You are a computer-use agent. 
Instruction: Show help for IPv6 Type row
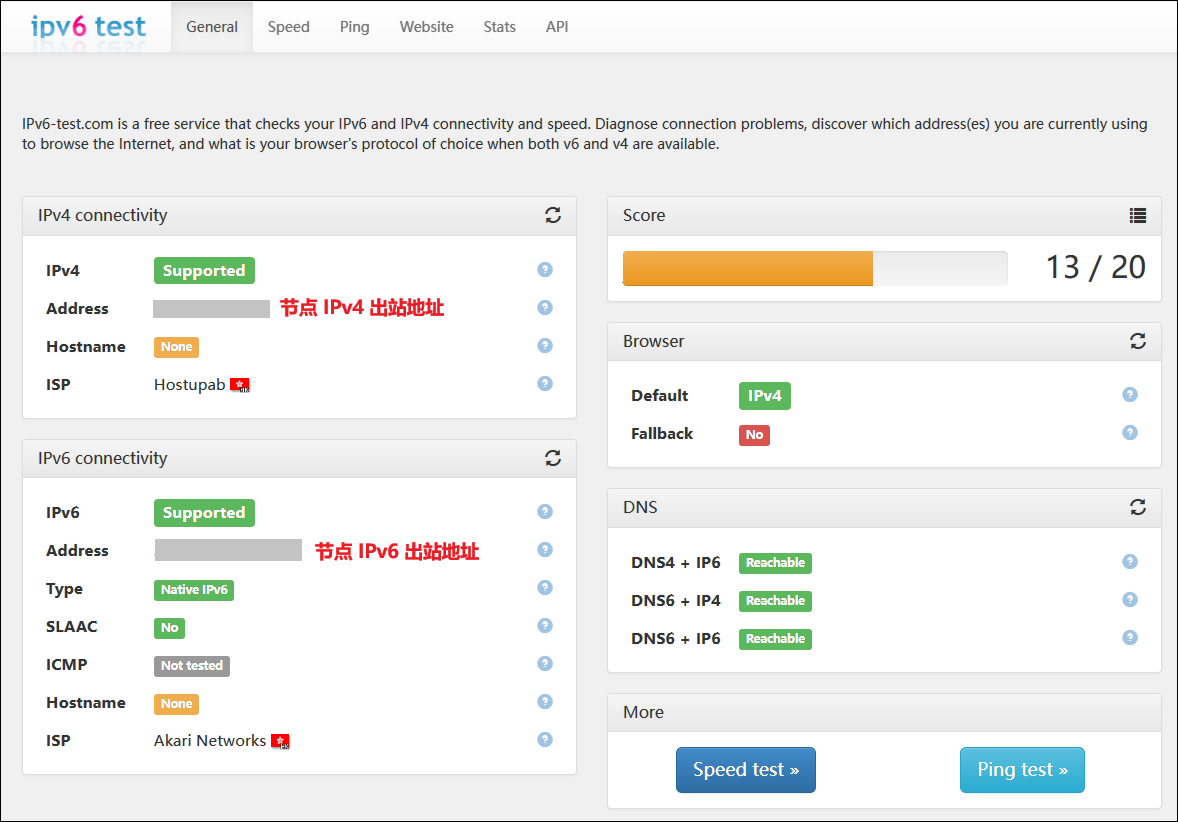pyautogui.click(x=545, y=588)
